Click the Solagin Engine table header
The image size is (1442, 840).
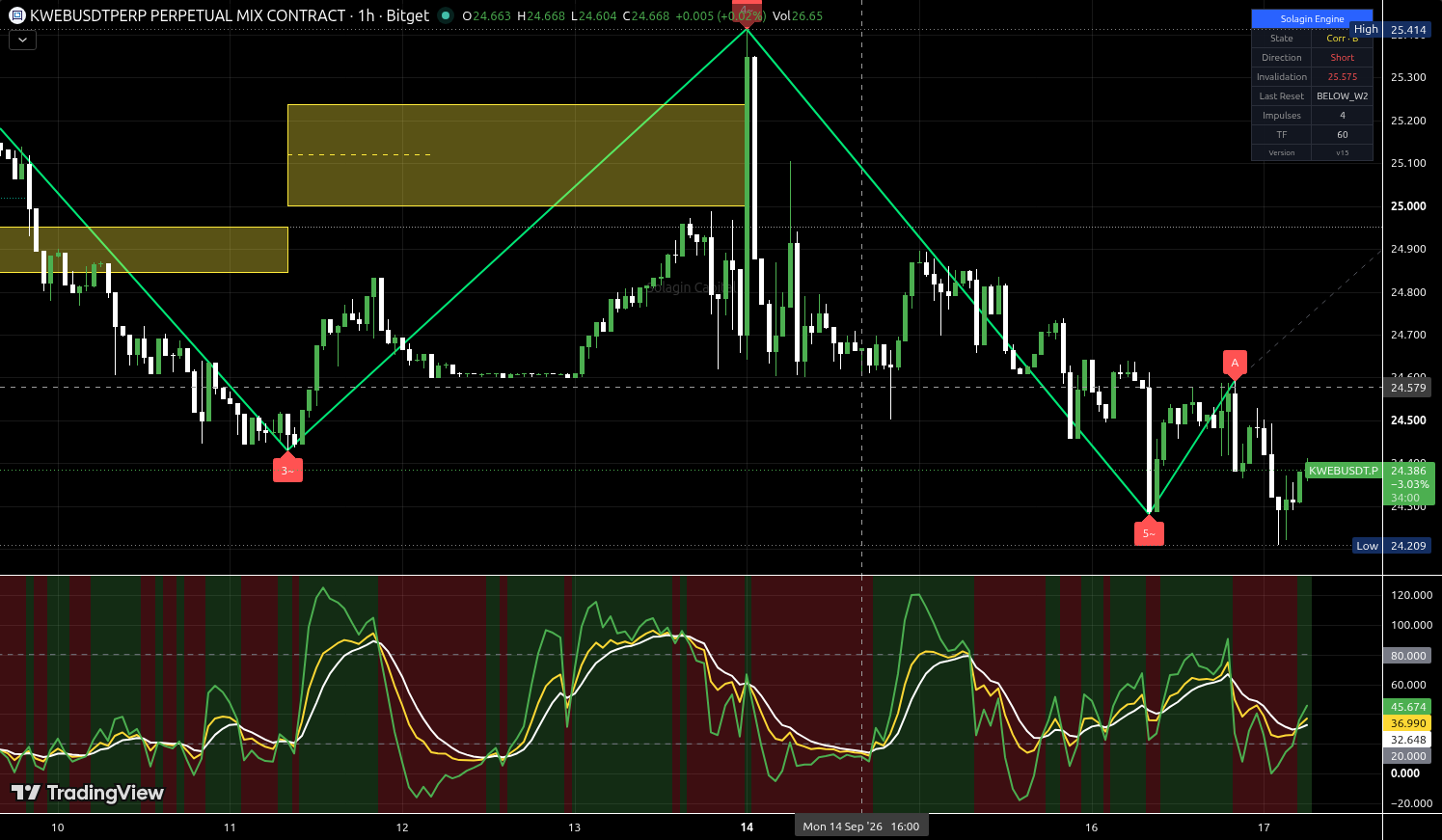pos(1312,18)
